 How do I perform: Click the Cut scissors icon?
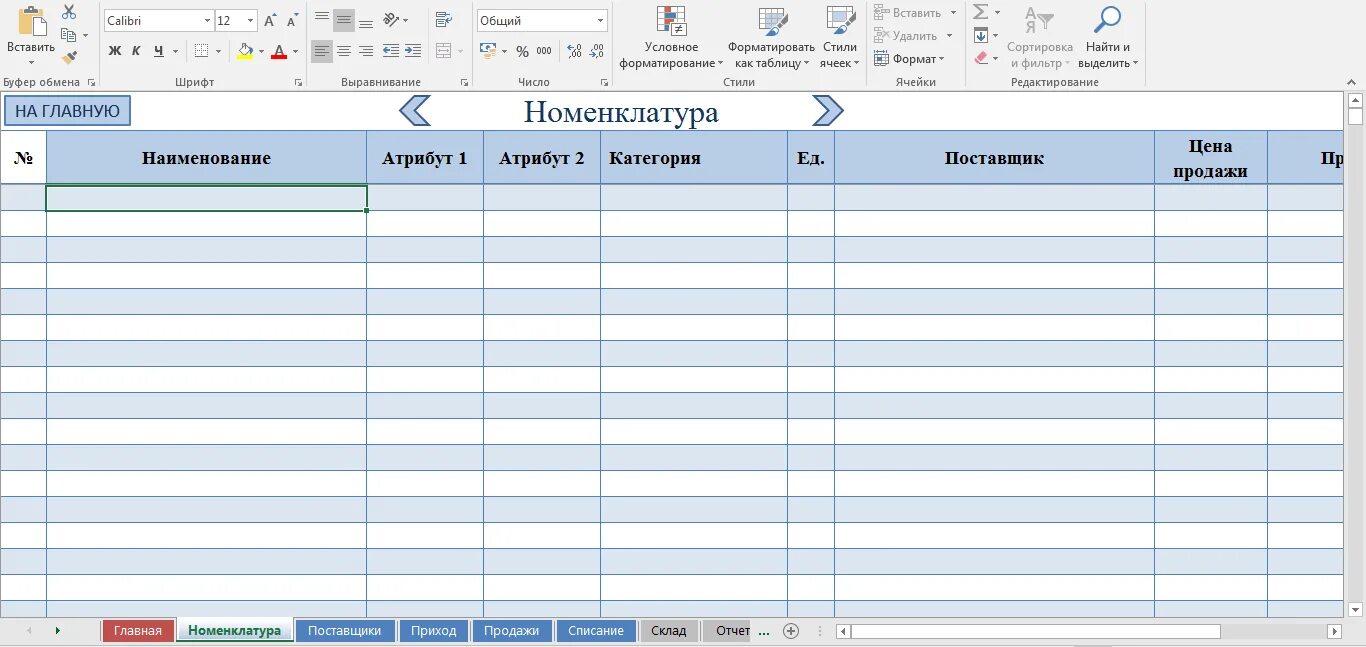(x=69, y=12)
